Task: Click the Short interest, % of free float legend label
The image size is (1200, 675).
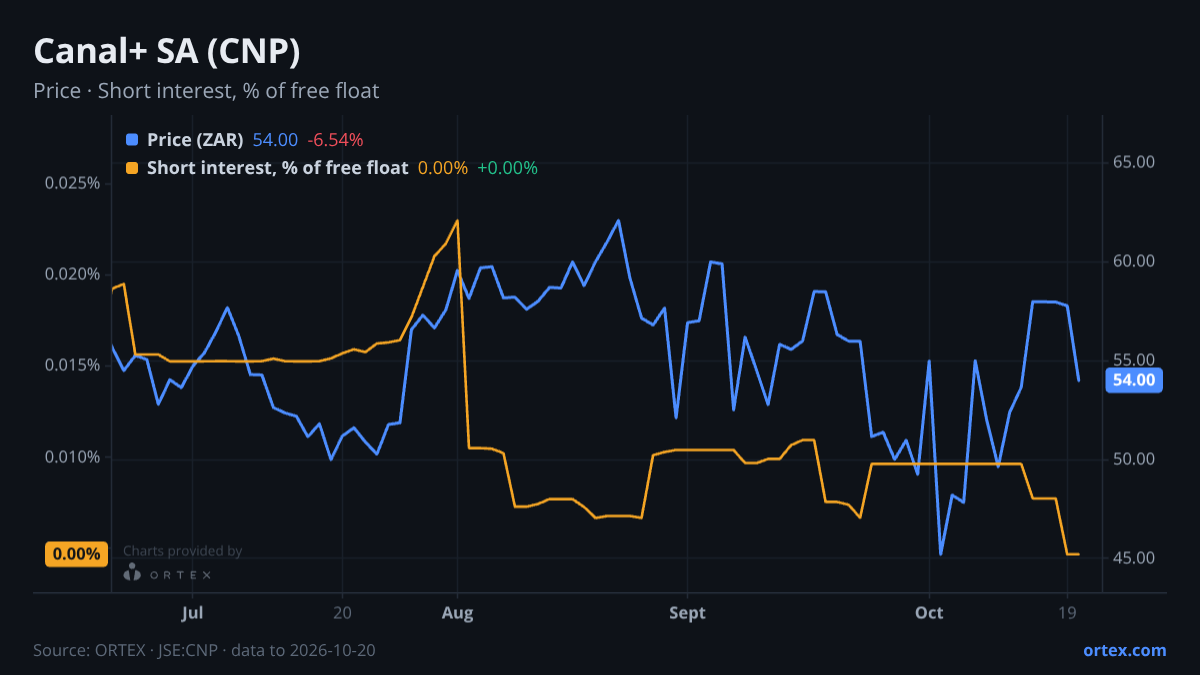Action: [x=278, y=168]
